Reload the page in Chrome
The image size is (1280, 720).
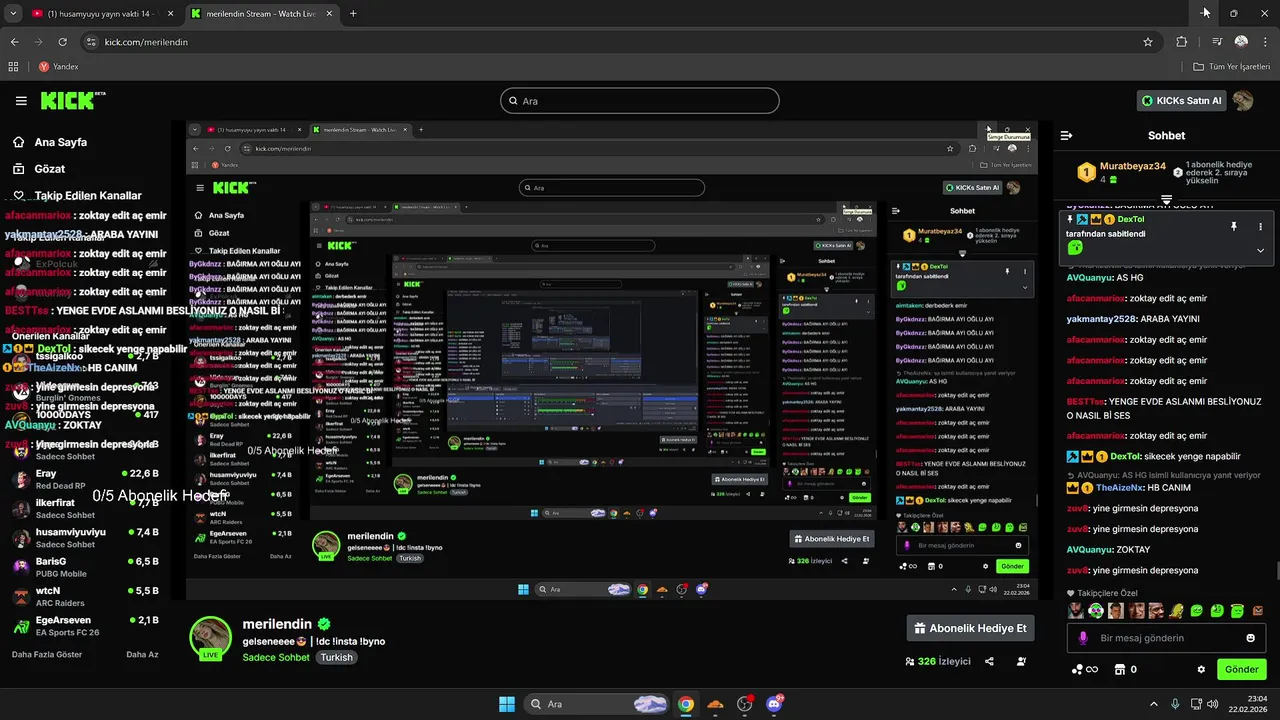[x=63, y=42]
